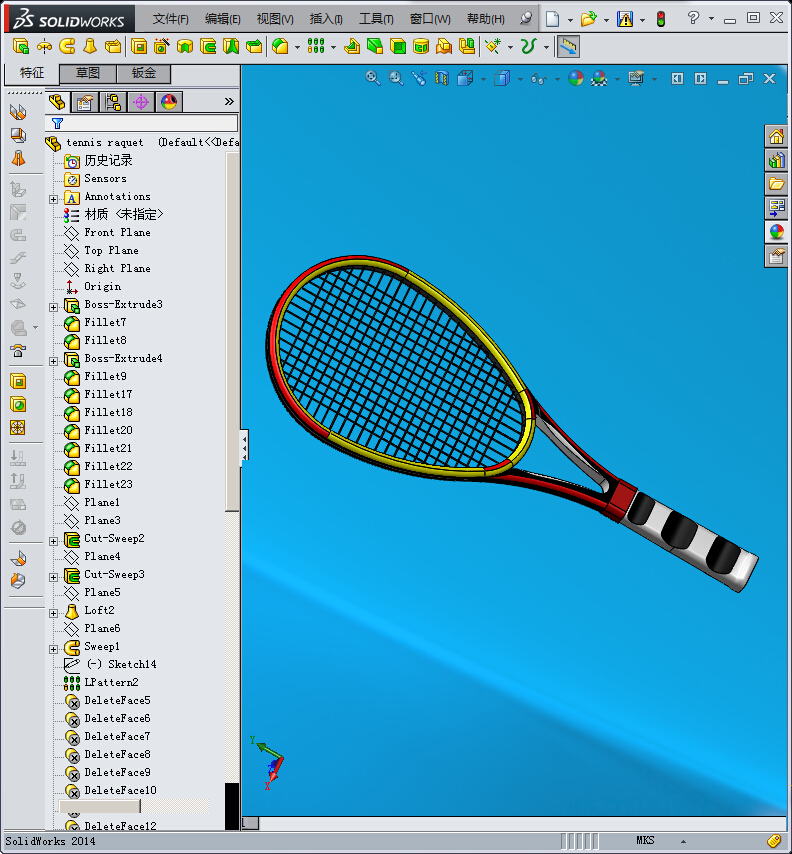
Task: Expand the Loft2 tree node
Action: [x=53, y=613]
